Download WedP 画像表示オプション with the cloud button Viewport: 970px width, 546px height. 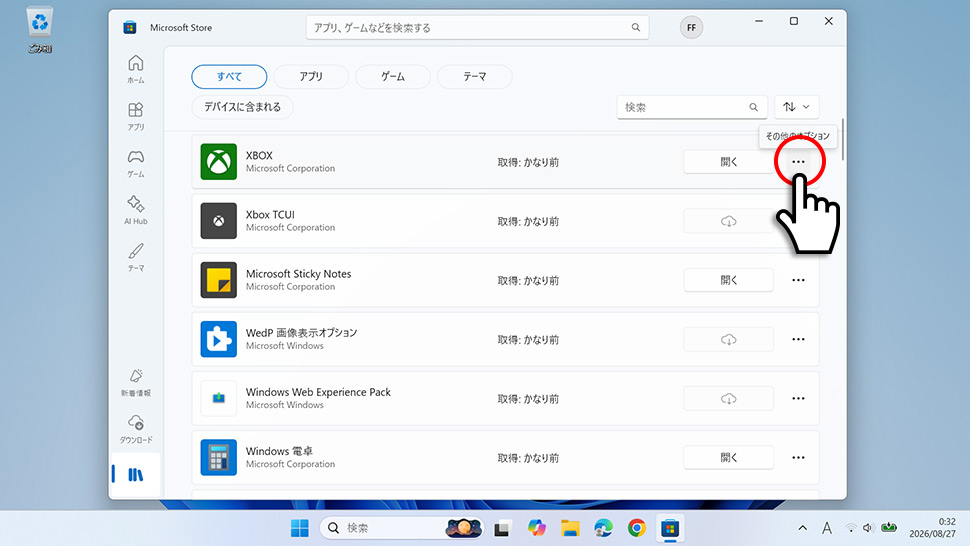click(x=729, y=339)
